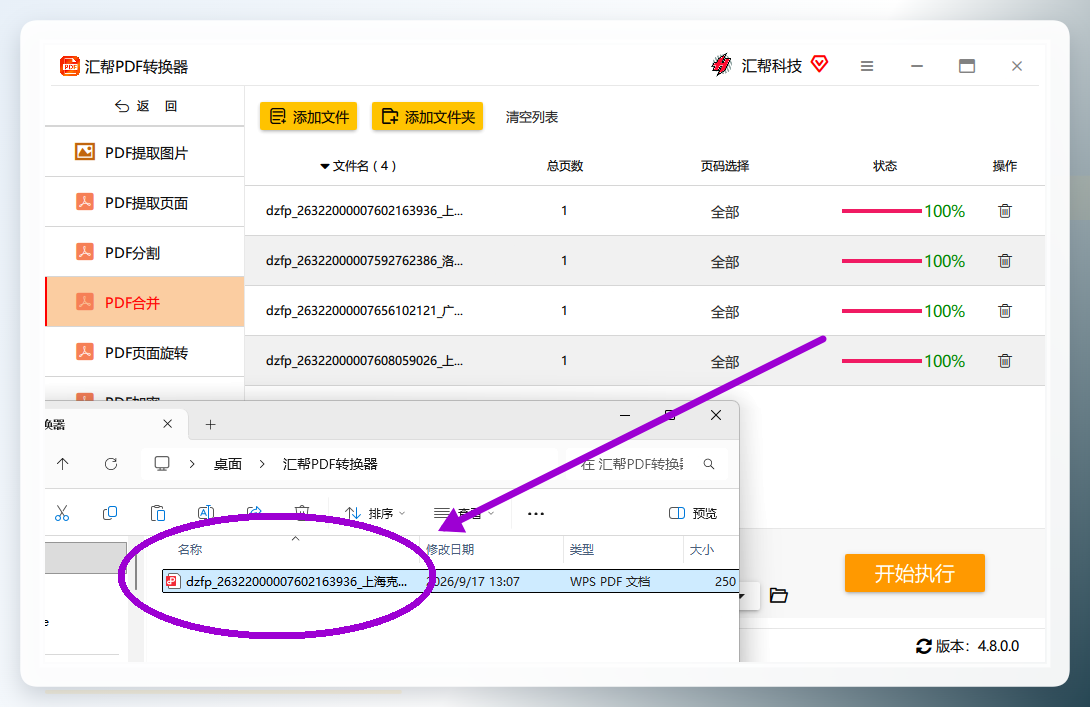This screenshot has height=707, width=1090.
Task: Click the Copy icon in Explorer toolbar
Action: 110,513
